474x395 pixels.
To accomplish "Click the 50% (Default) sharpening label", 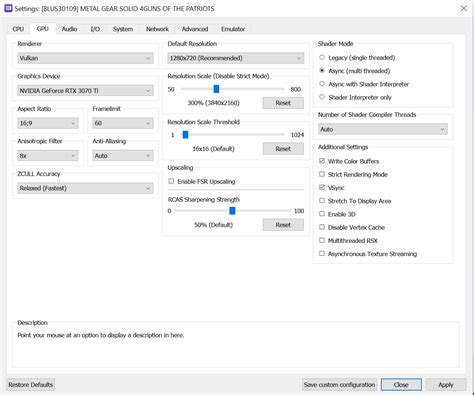I will coord(213,225).
